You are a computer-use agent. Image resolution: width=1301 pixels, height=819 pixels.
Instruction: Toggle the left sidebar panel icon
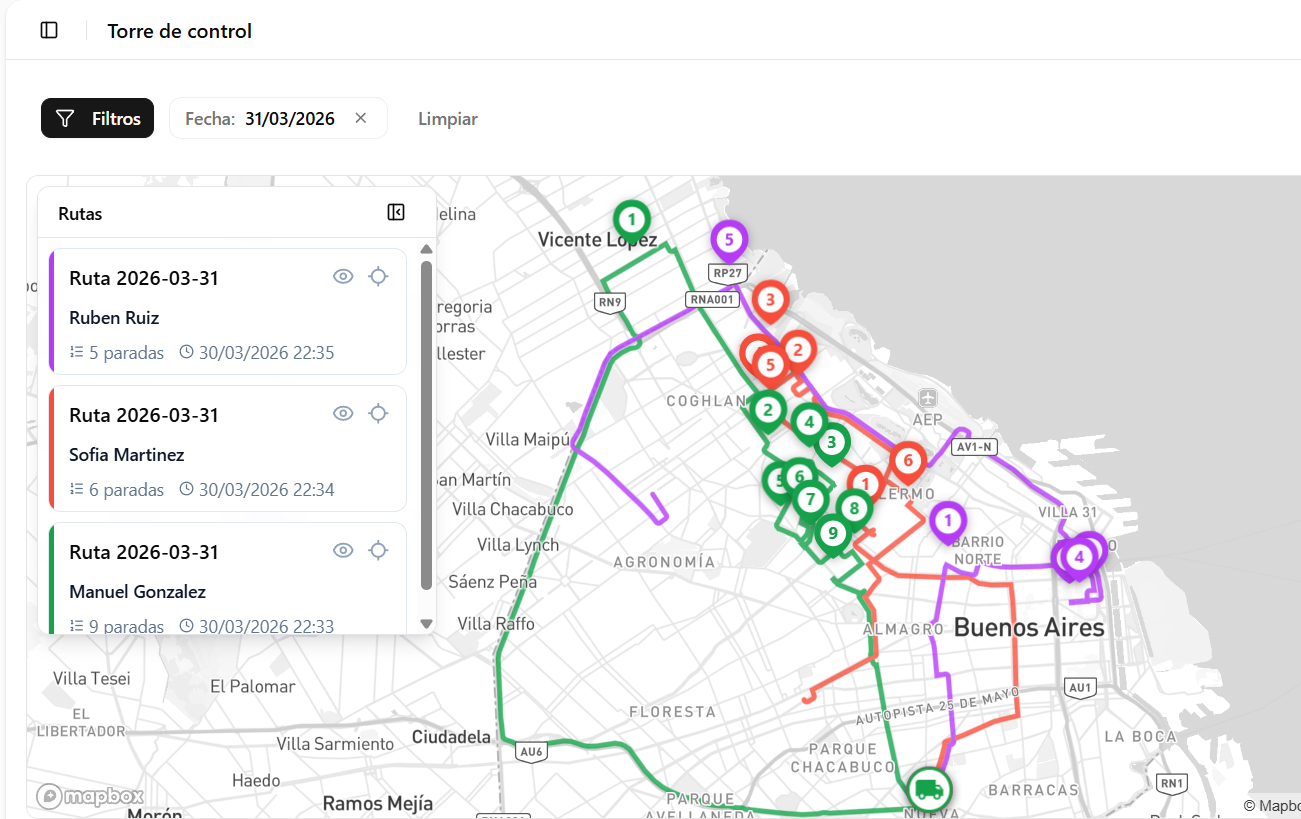(x=49, y=30)
